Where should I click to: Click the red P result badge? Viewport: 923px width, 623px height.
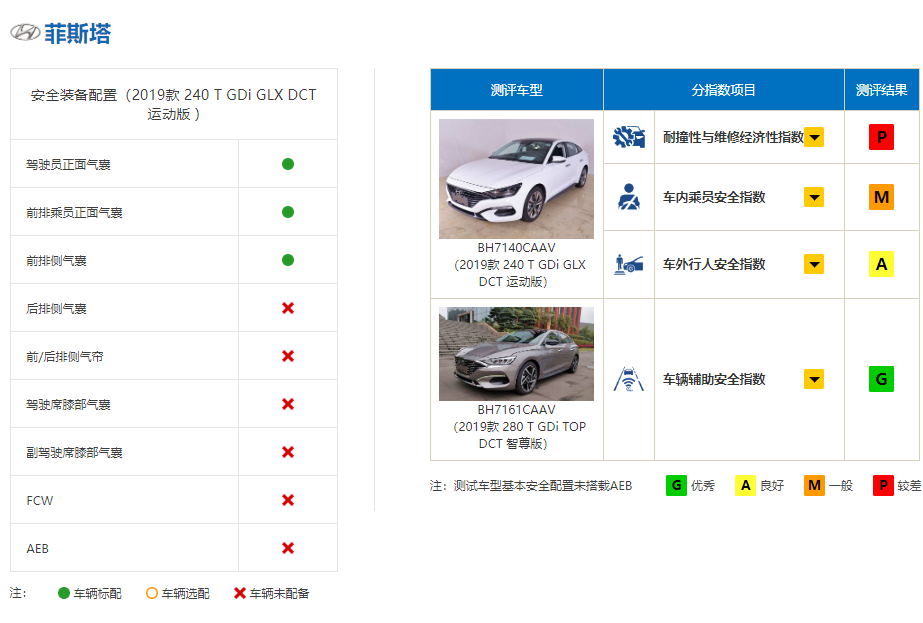pos(881,137)
